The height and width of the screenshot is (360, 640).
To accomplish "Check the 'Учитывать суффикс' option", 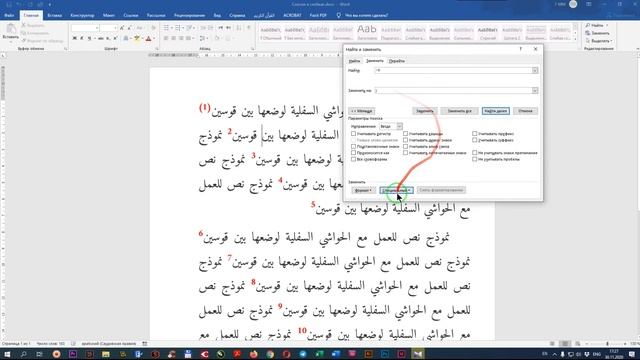I will click(474, 140).
